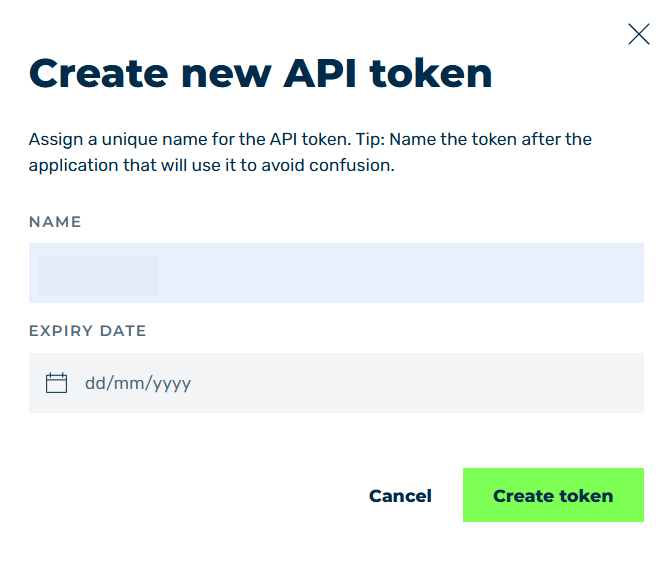This screenshot has height=562, width=672.
Task: Dismiss the dialog with the X icon
Action: tap(639, 34)
